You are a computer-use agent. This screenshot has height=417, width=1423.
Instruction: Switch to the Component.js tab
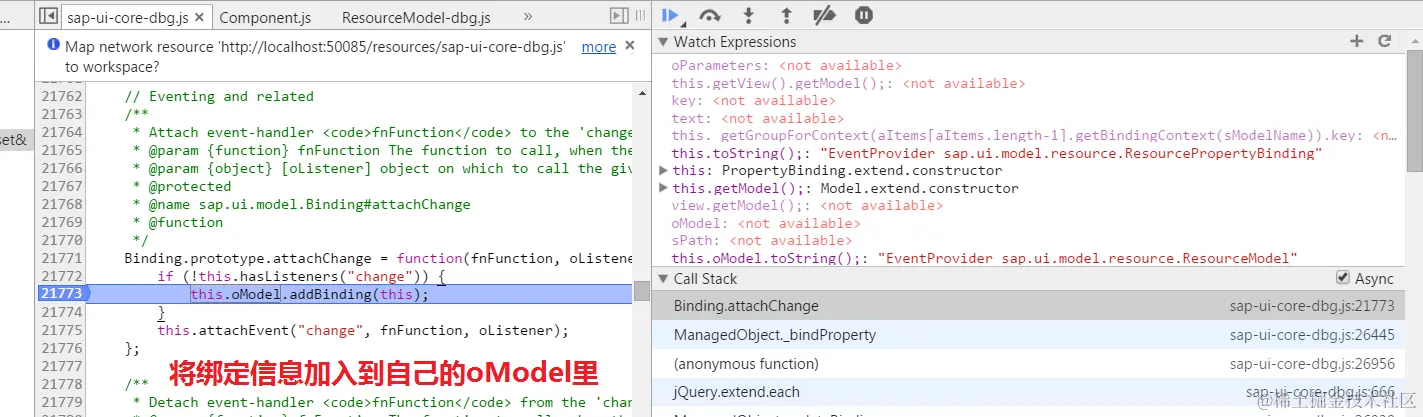[x=264, y=18]
